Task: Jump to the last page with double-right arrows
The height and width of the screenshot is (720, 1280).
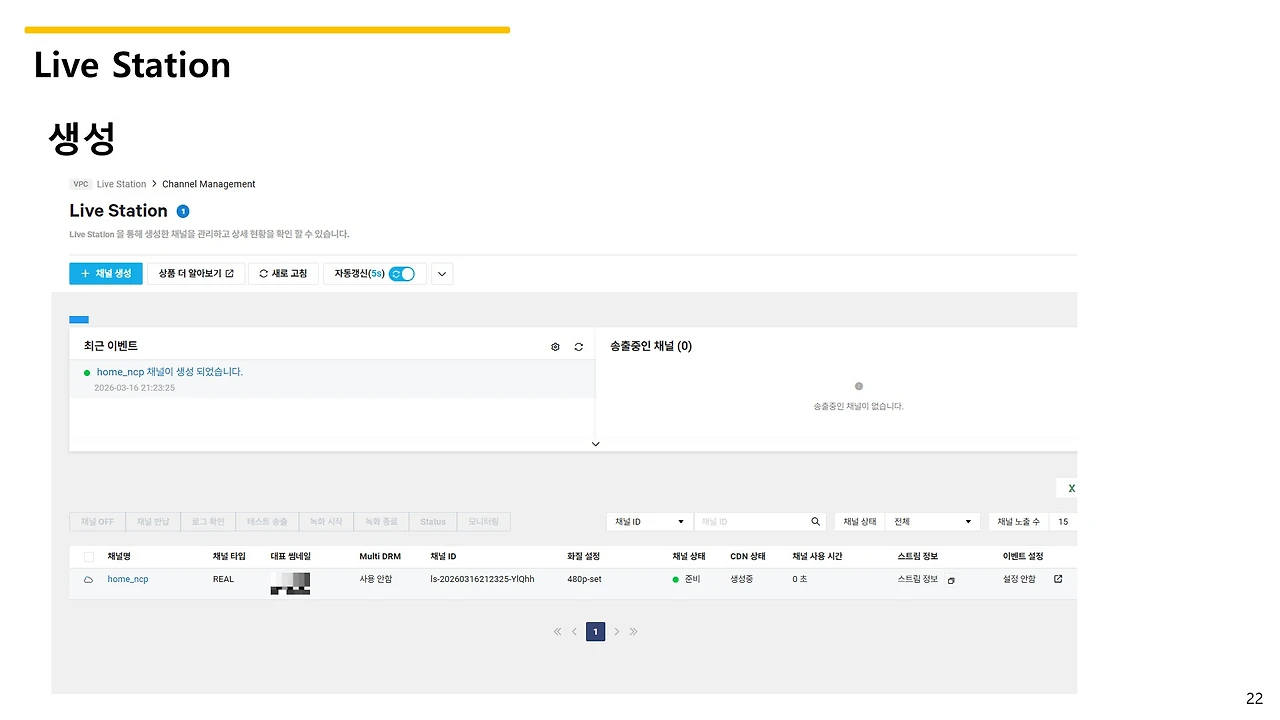Action: click(634, 632)
